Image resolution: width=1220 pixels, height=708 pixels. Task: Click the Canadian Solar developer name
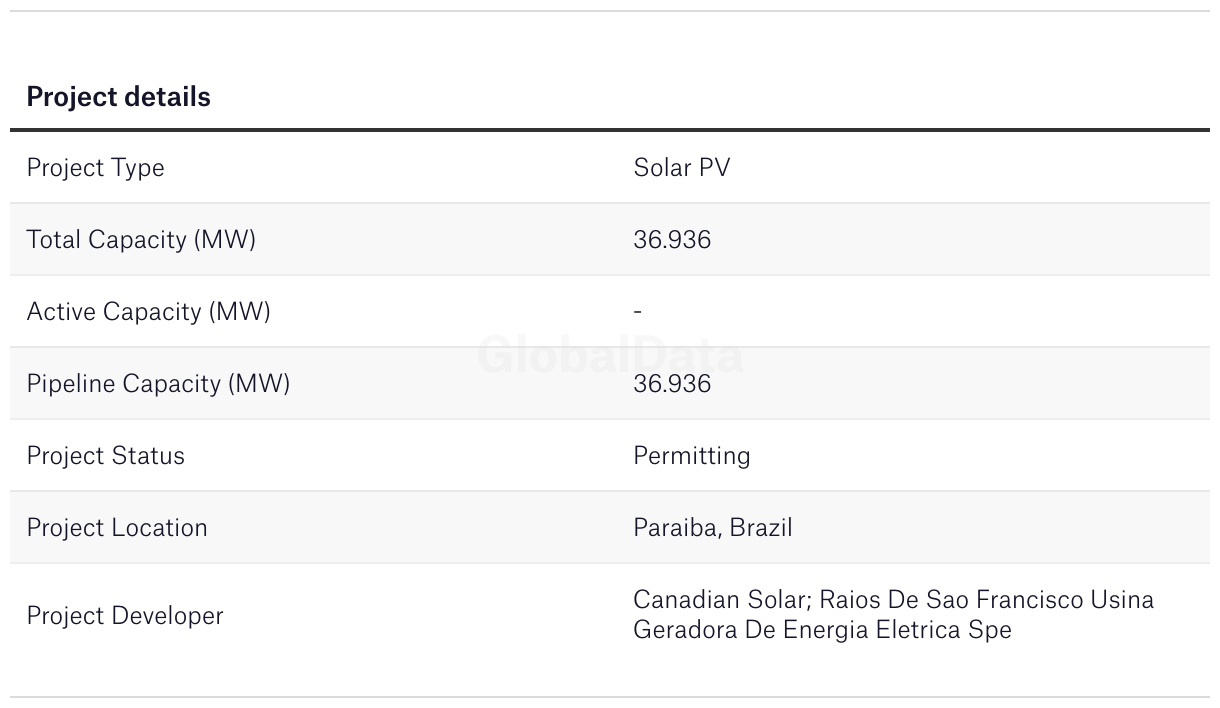tap(725, 600)
